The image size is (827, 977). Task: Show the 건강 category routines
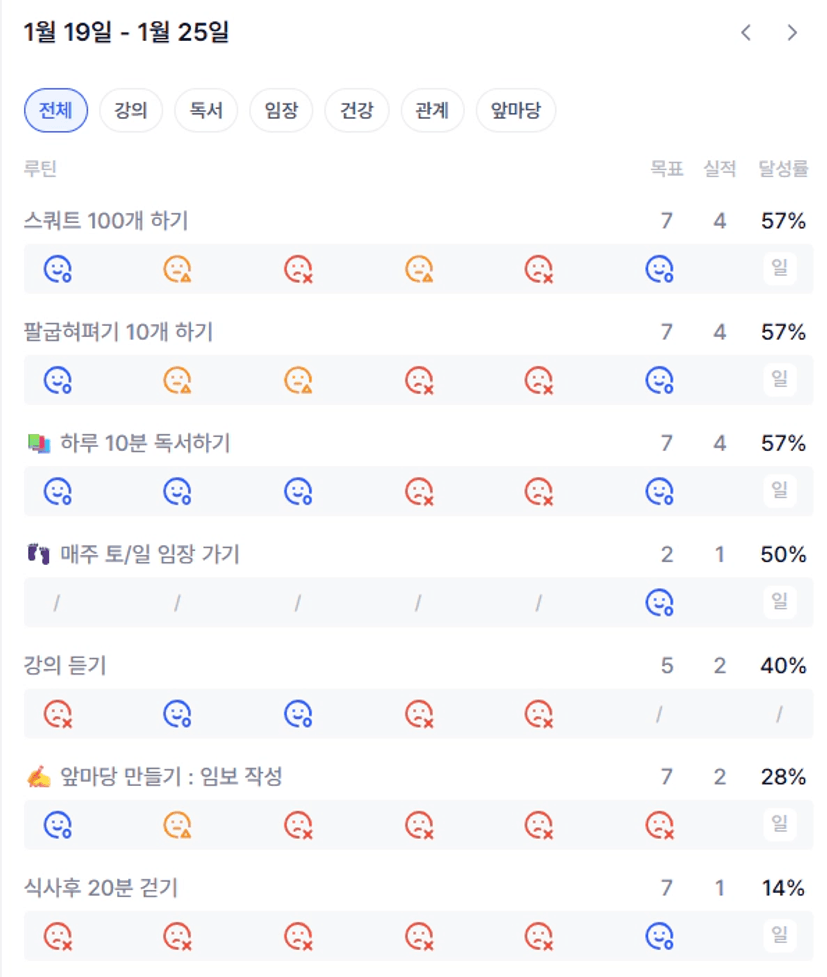click(357, 111)
